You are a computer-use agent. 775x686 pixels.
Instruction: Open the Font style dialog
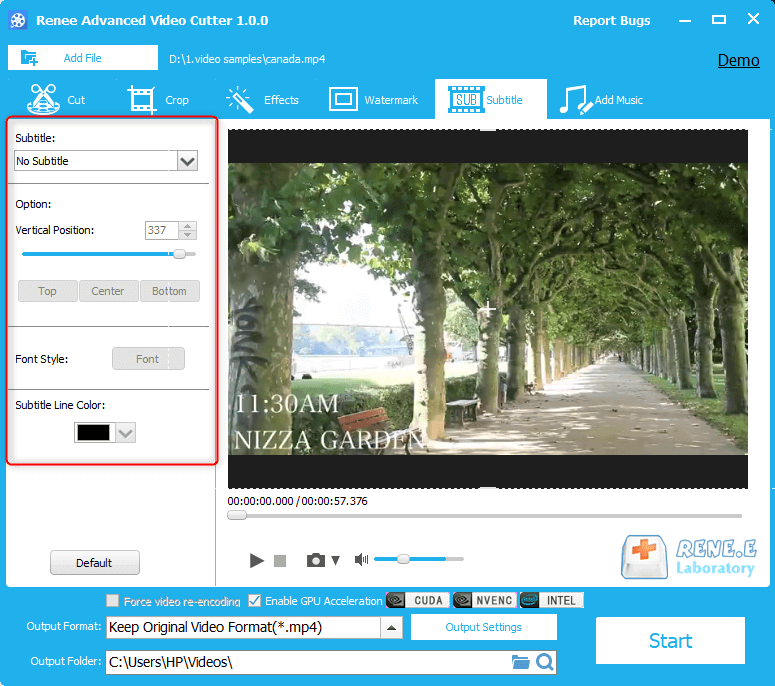coord(148,359)
